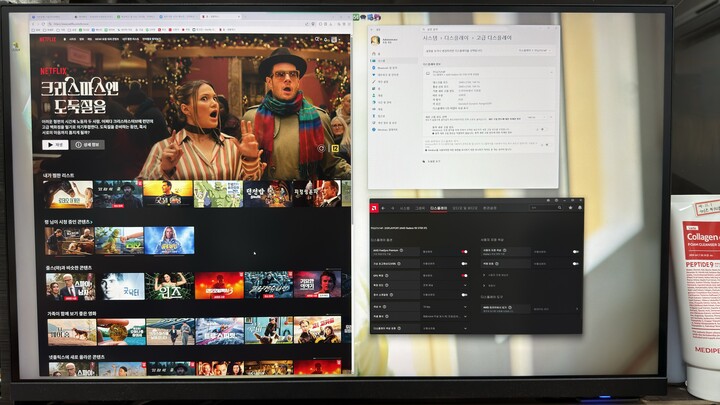Image resolution: width=720 pixels, height=405 pixels.
Task: Open 홈 in Windows Settings sidebar
Action: click(x=377, y=54)
